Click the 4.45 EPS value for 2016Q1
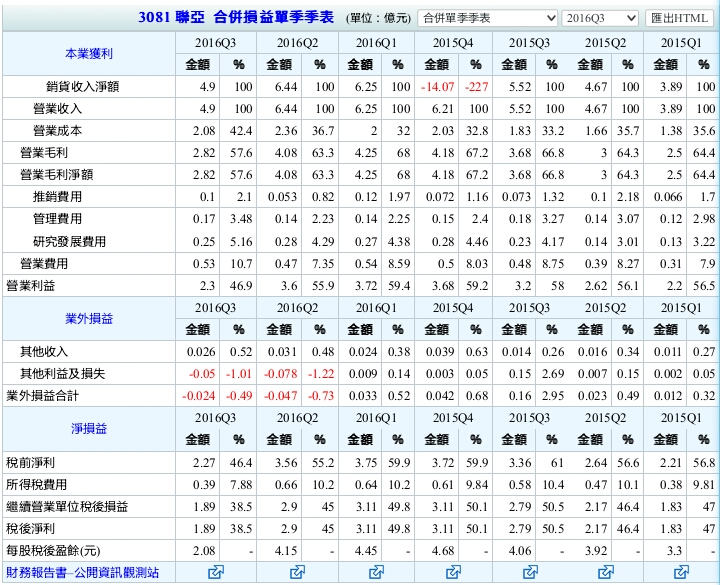The image size is (720, 585). [x=366, y=551]
